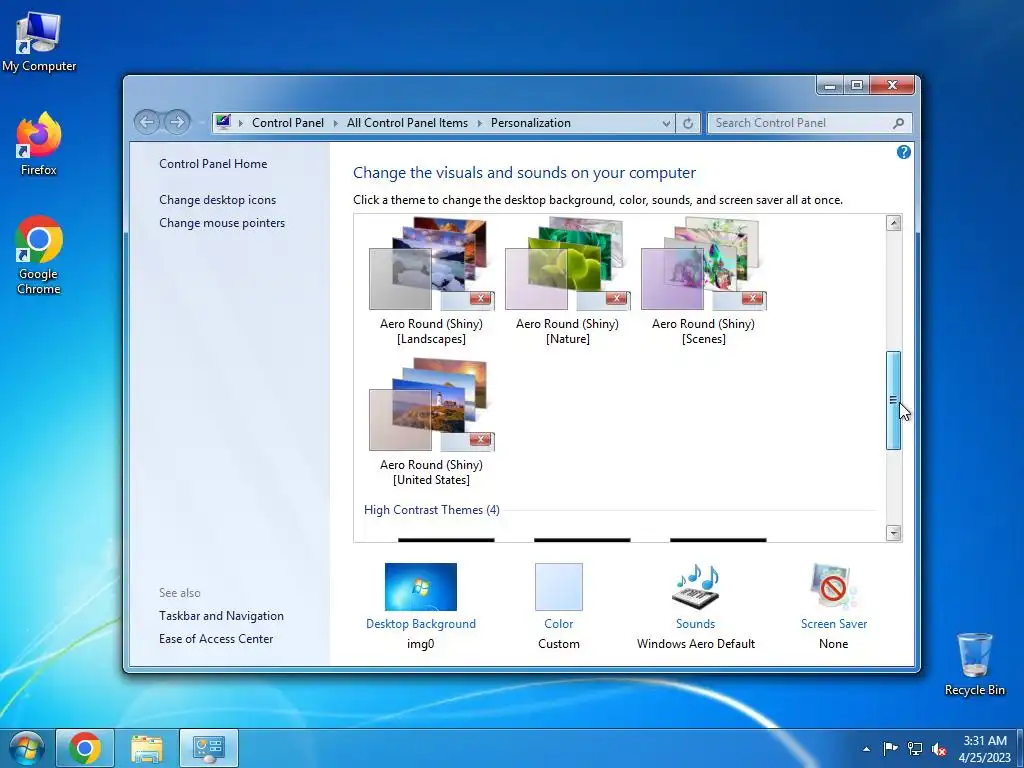Click the address bar computer icon

click(223, 122)
